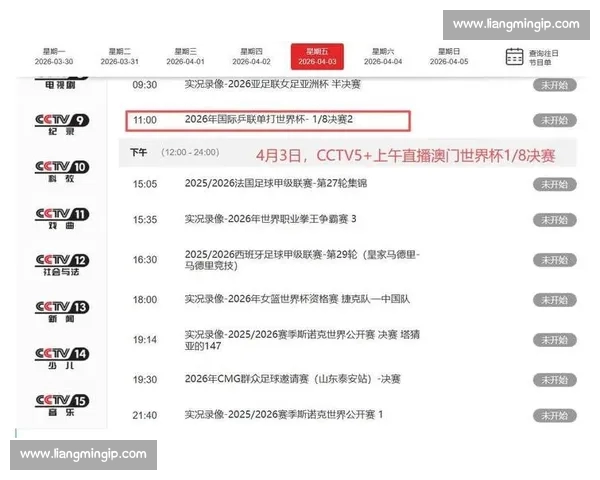Open the CCTV 11 opera channel logo

62,219
